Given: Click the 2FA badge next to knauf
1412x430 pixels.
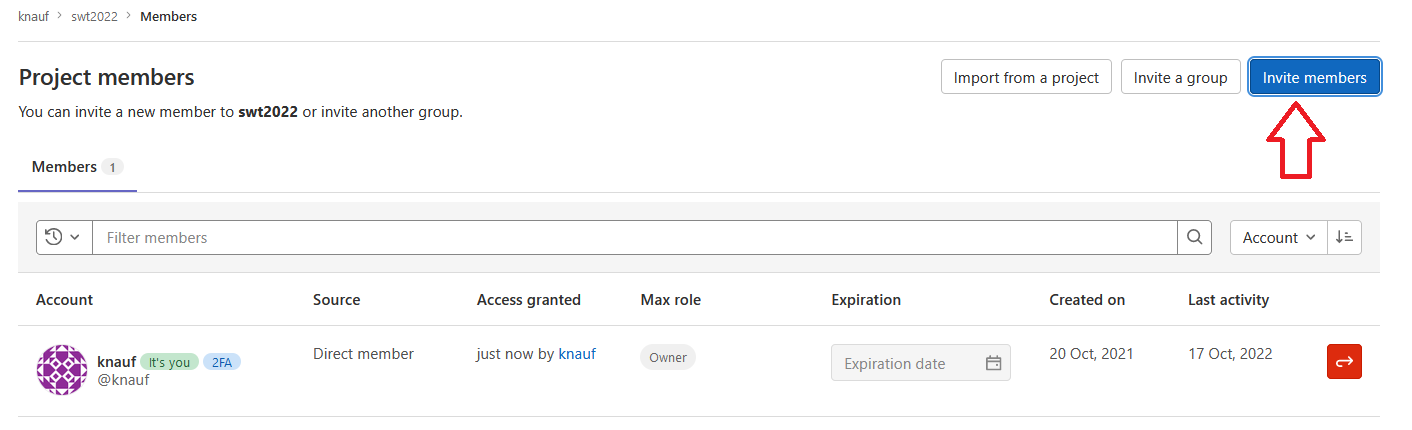Looking at the screenshot, I should point(222,362).
